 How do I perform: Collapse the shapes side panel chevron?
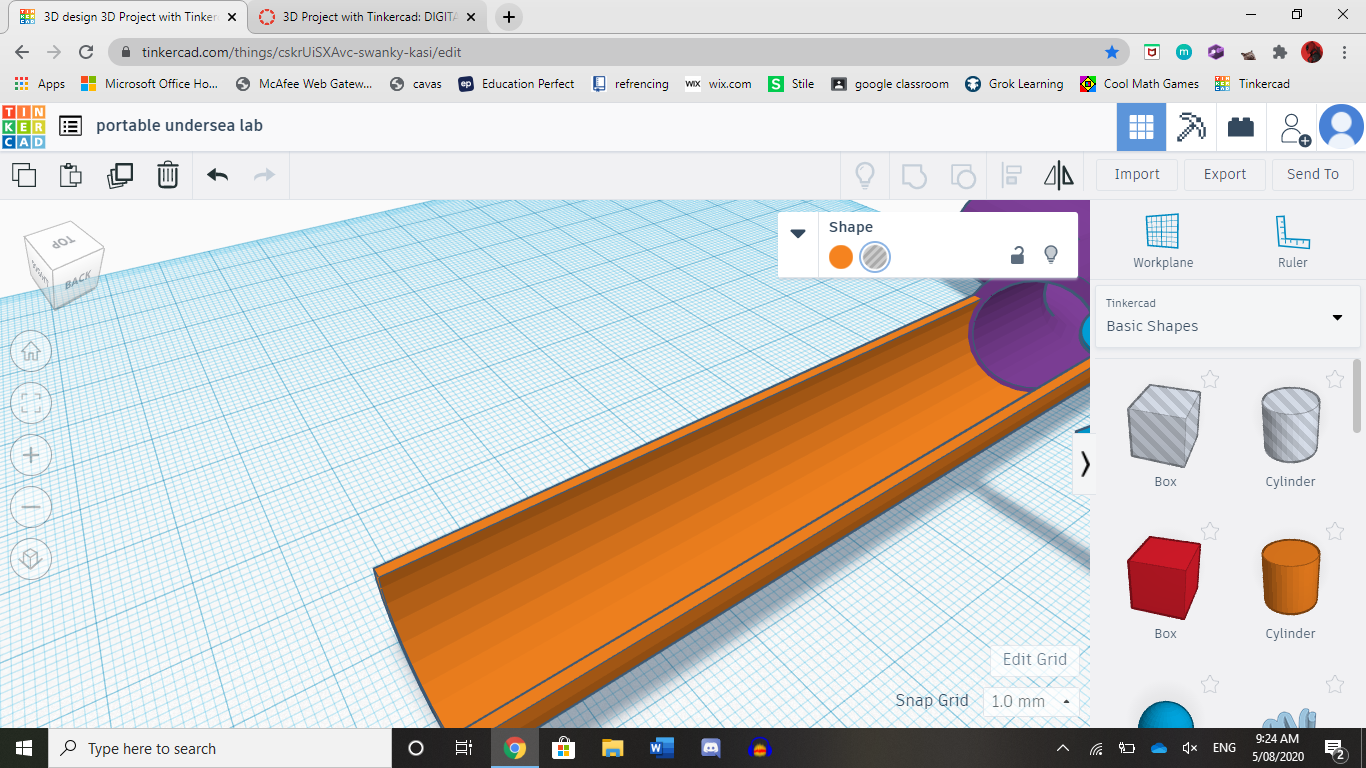(x=1085, y=463)
